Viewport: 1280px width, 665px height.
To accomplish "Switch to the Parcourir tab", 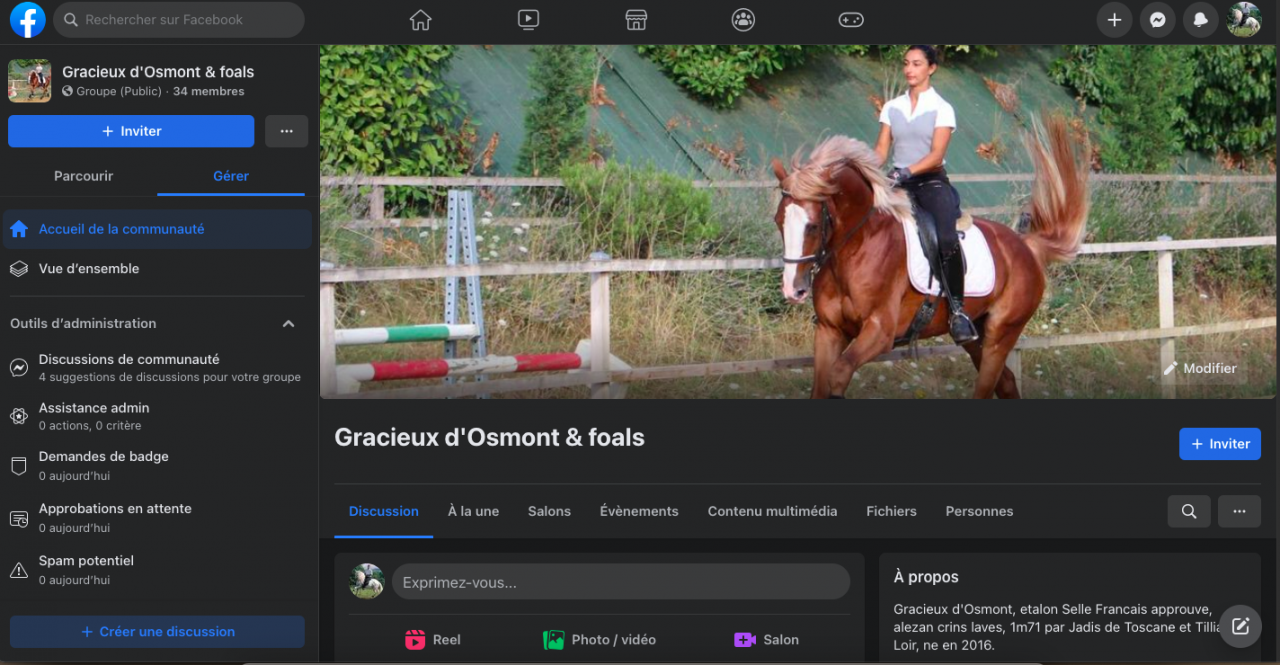I will (83, 176).
